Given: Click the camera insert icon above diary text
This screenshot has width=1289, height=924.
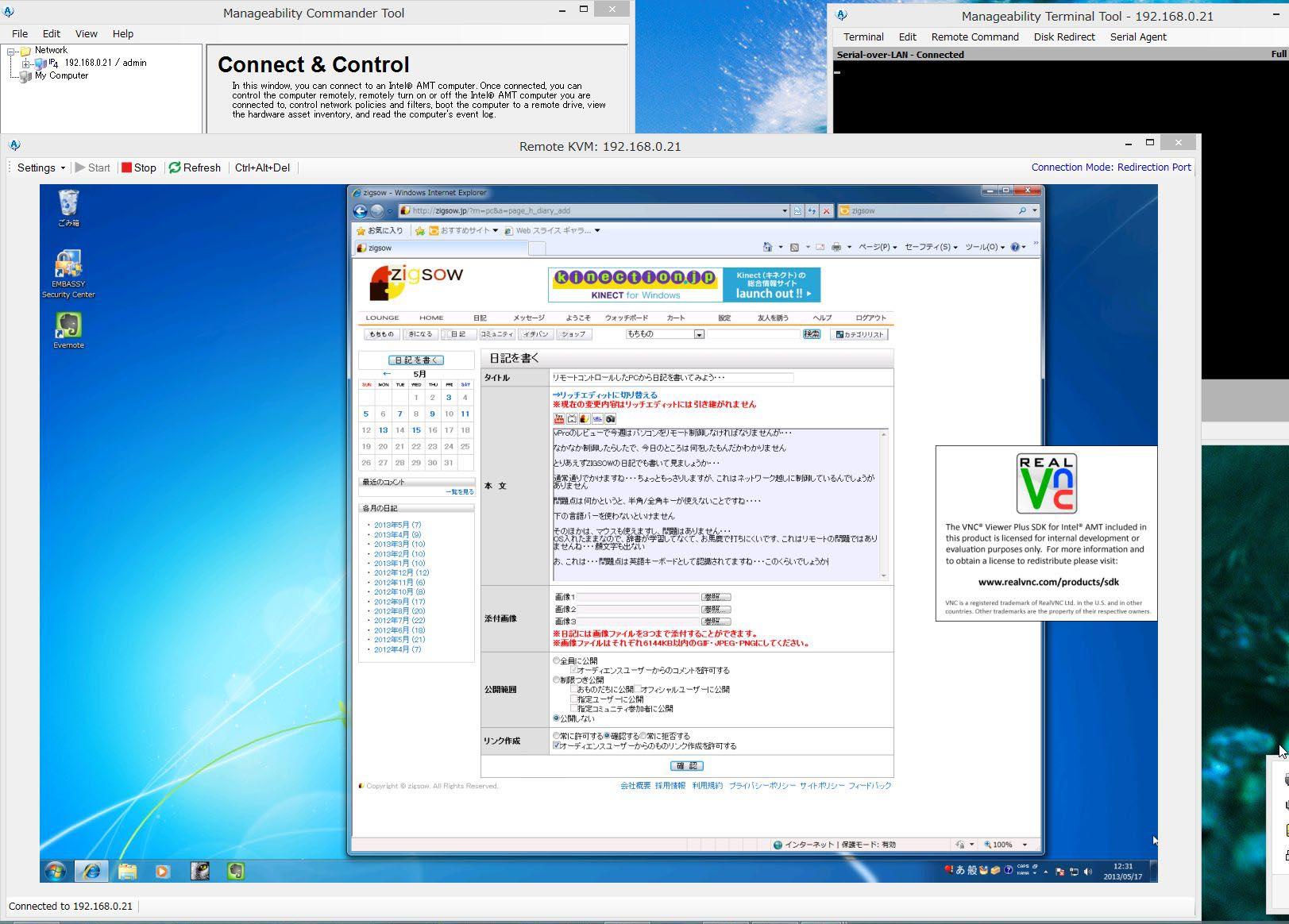Looking at the screenshot, I should click(610, 418).
